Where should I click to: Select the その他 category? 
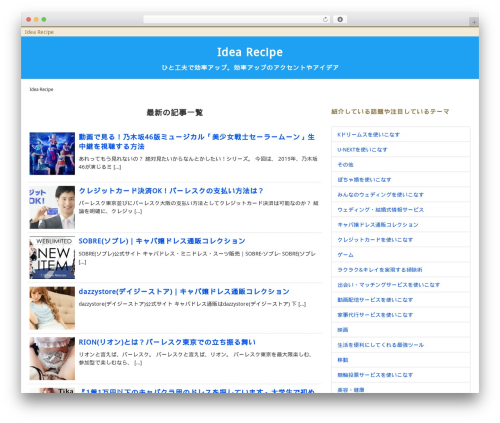(x=345, y=165)
